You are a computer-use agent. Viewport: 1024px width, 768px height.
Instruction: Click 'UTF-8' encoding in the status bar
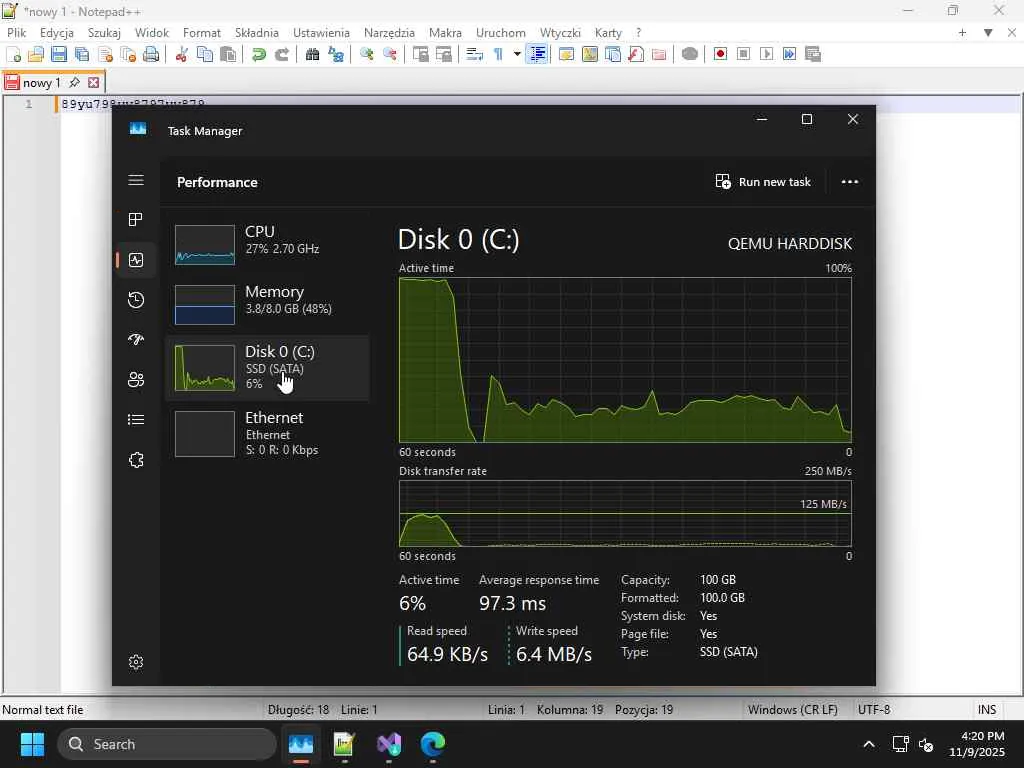pyautogui.click(x=874, y=709)
